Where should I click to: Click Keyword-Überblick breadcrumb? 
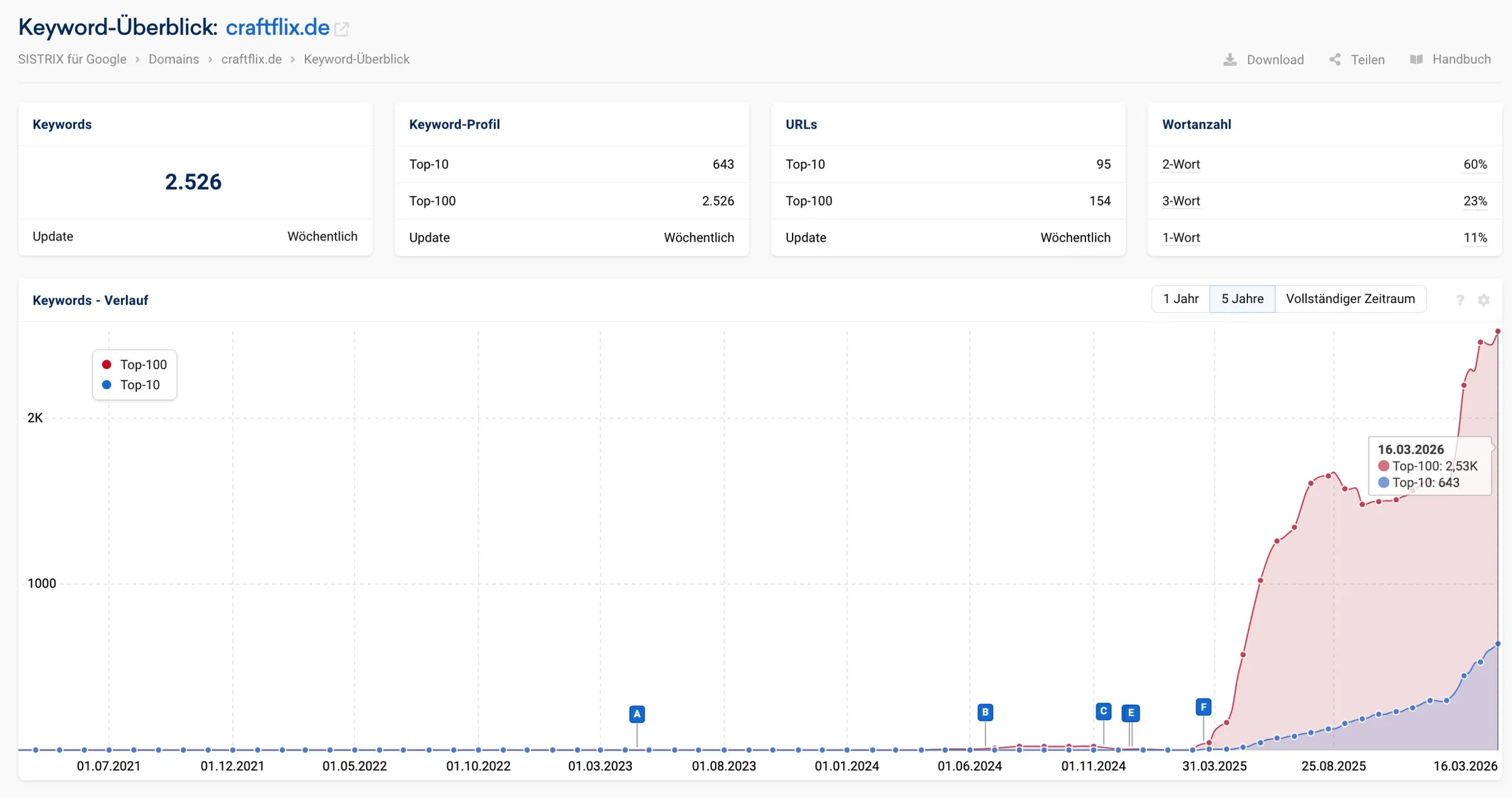point(357,59)
